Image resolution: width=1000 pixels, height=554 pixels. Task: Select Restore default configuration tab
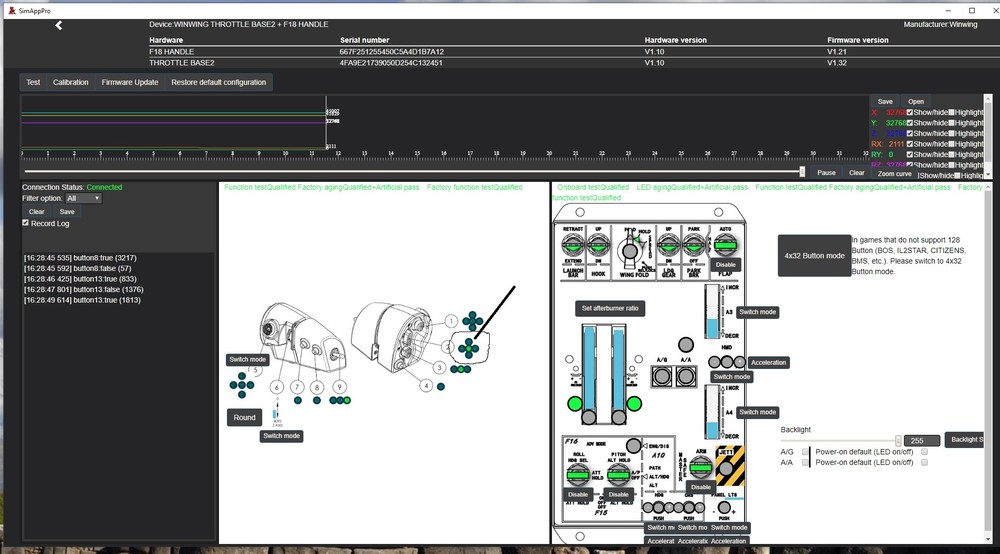(219, 82)
